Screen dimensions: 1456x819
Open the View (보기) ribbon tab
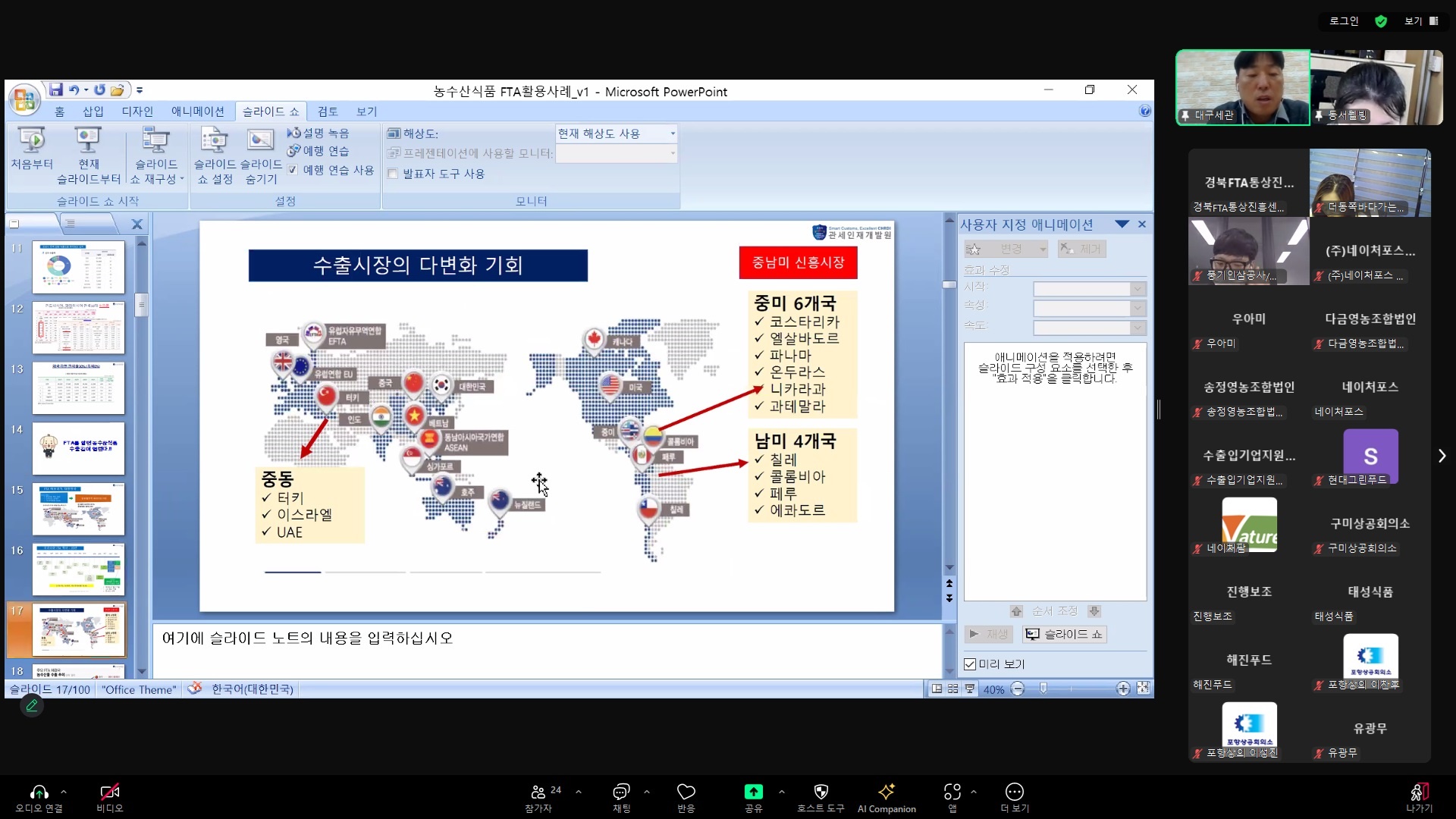coord(366,111)
